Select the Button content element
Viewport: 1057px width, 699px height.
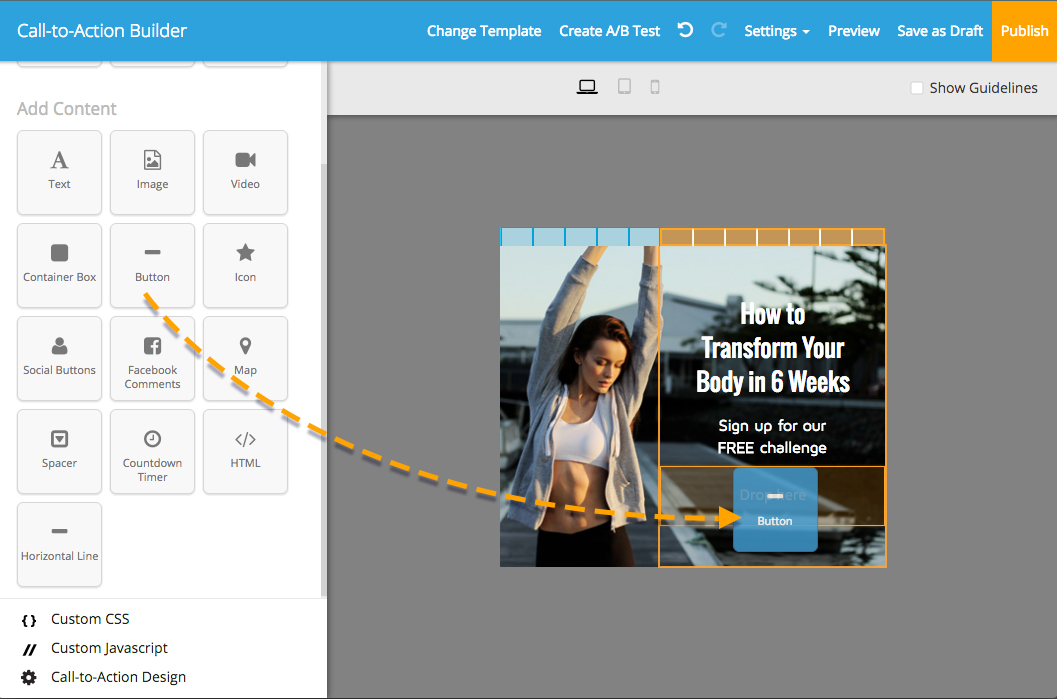(x=152, y=266)
